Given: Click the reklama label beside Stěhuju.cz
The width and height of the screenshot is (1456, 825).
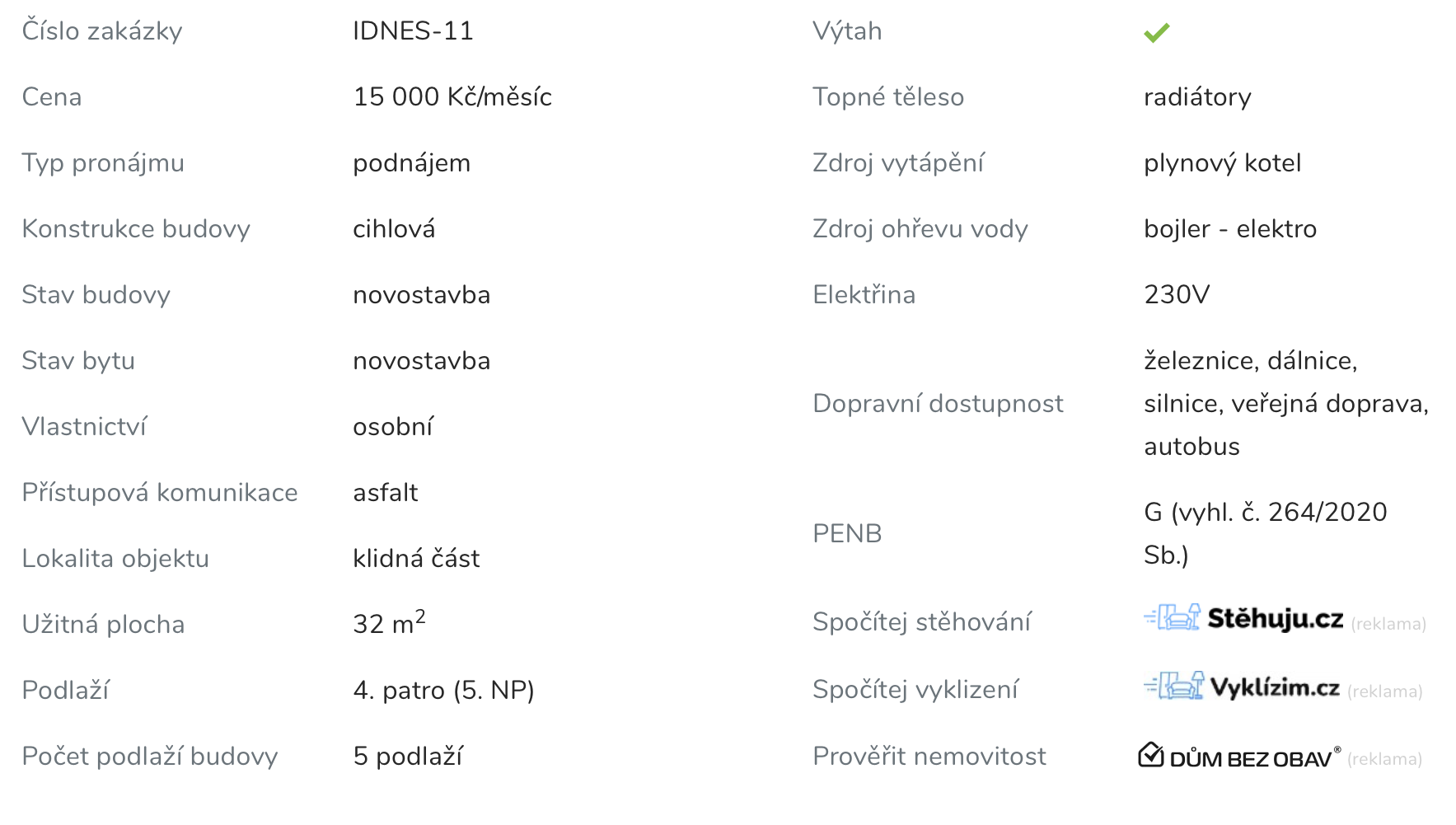Looking at the screenshot, I should coord(1388,624).
